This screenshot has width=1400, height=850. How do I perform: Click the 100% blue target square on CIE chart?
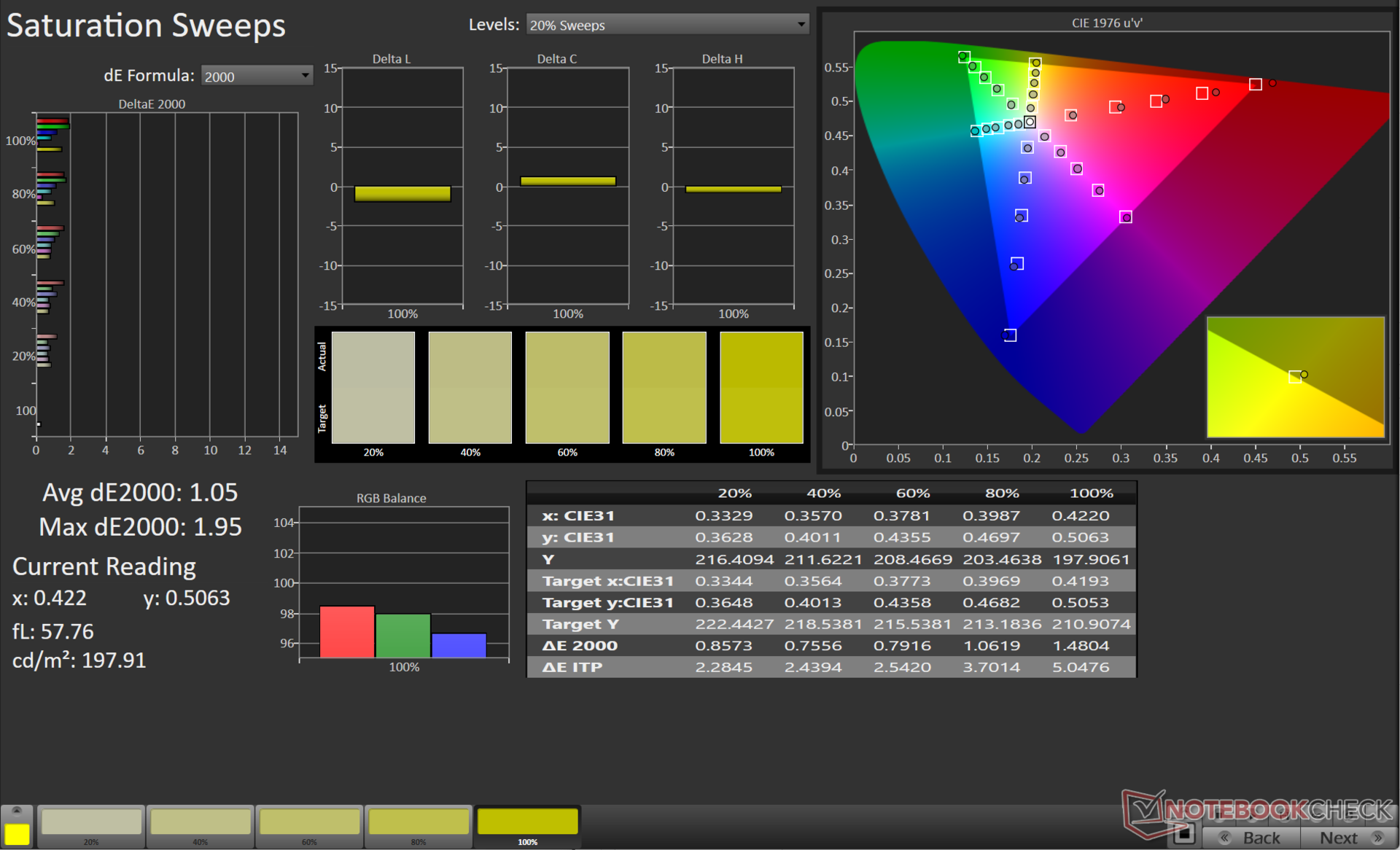coord(1010,335)
